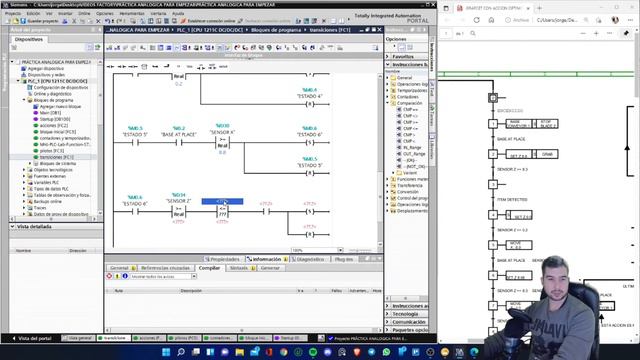Click the first editor toolbar insert network icon
Viewport: 640px width, 360px height.
pos(109,48)
